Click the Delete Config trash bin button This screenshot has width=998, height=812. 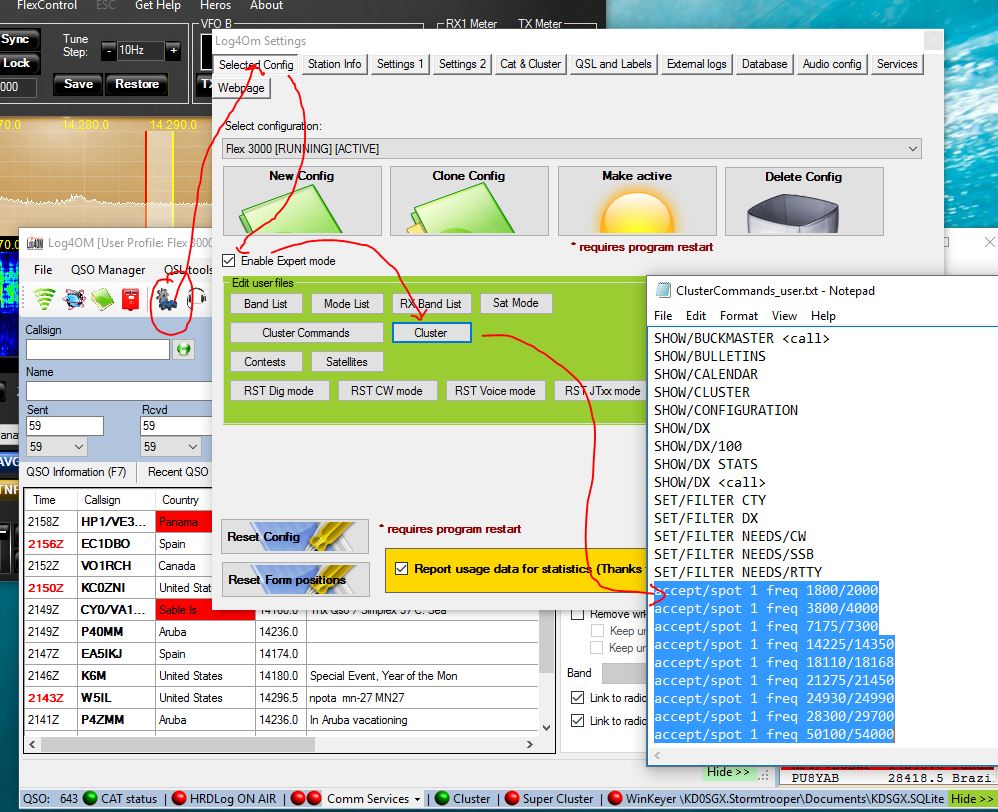804,201
